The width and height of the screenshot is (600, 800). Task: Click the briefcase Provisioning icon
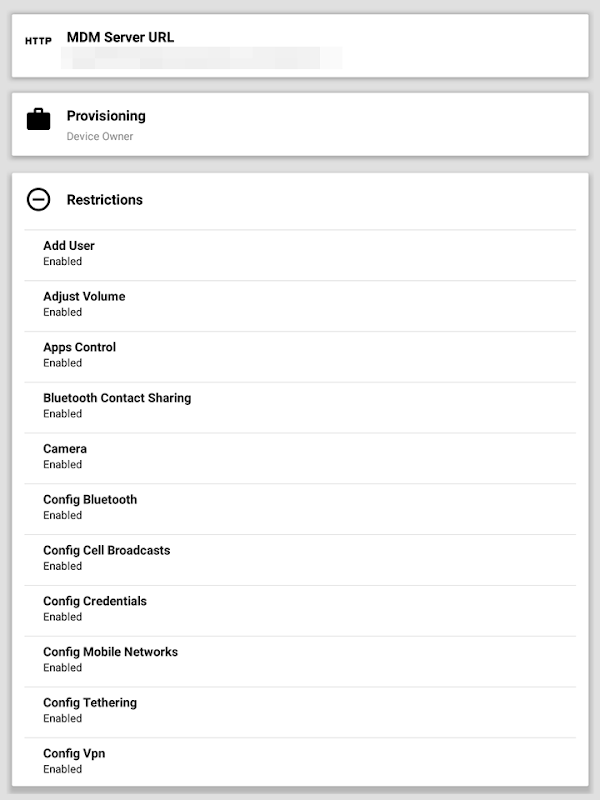pyautogui.click(x=38, y=119)
